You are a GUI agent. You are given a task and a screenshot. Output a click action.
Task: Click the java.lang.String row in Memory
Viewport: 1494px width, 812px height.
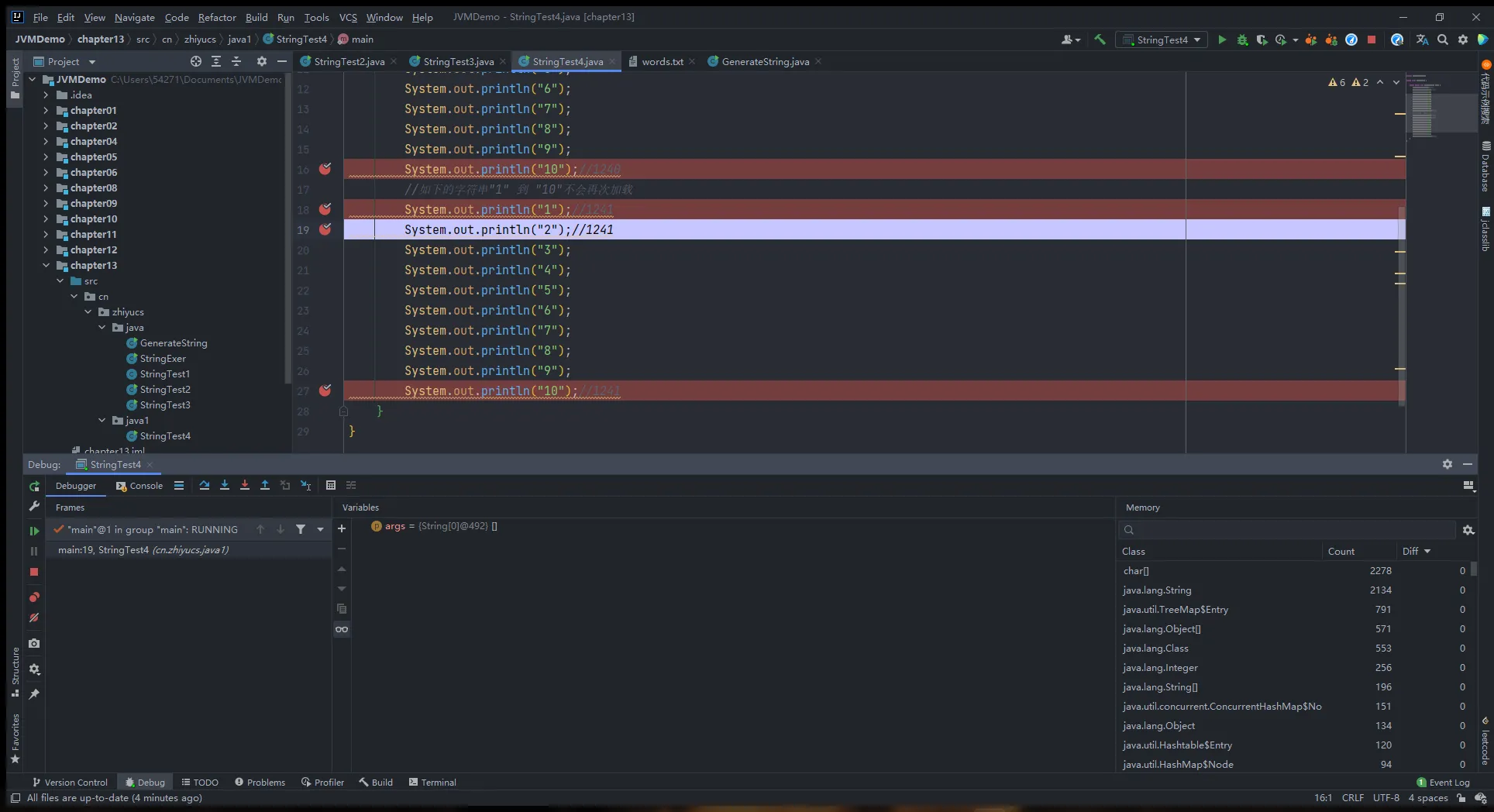1294,590
